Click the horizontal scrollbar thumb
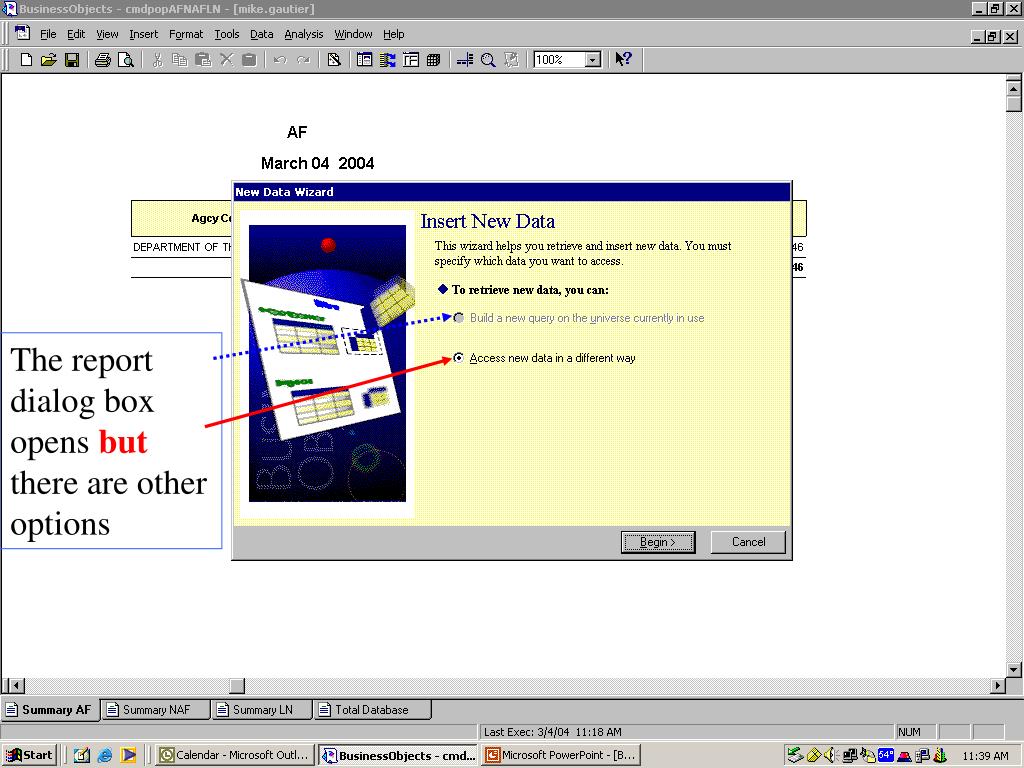The height and width of the screenshot is (768, 1024). click(x=237, y=686)
